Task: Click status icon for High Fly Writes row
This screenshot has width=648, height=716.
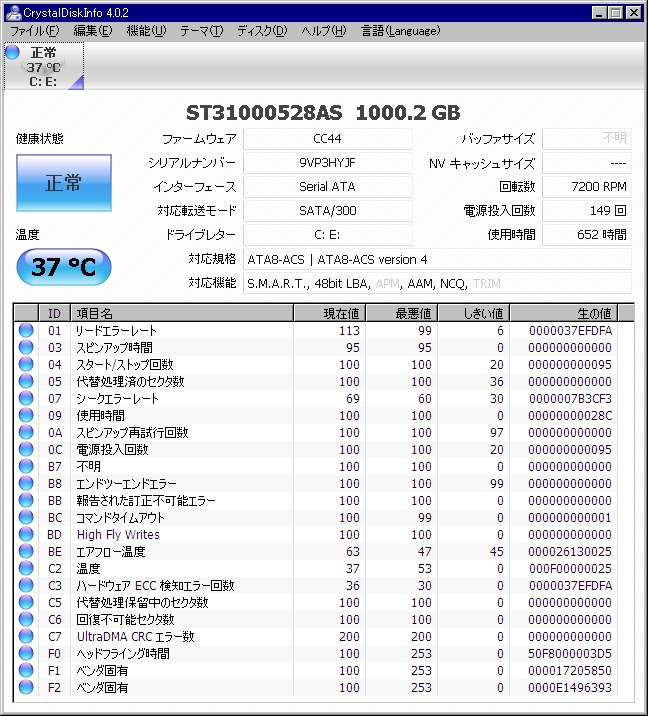Action: 26,535
